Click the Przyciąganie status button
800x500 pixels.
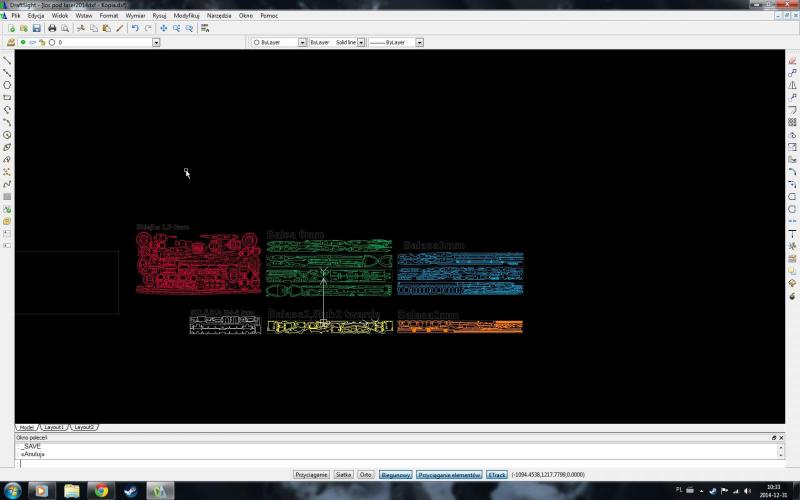click(311, 475)
